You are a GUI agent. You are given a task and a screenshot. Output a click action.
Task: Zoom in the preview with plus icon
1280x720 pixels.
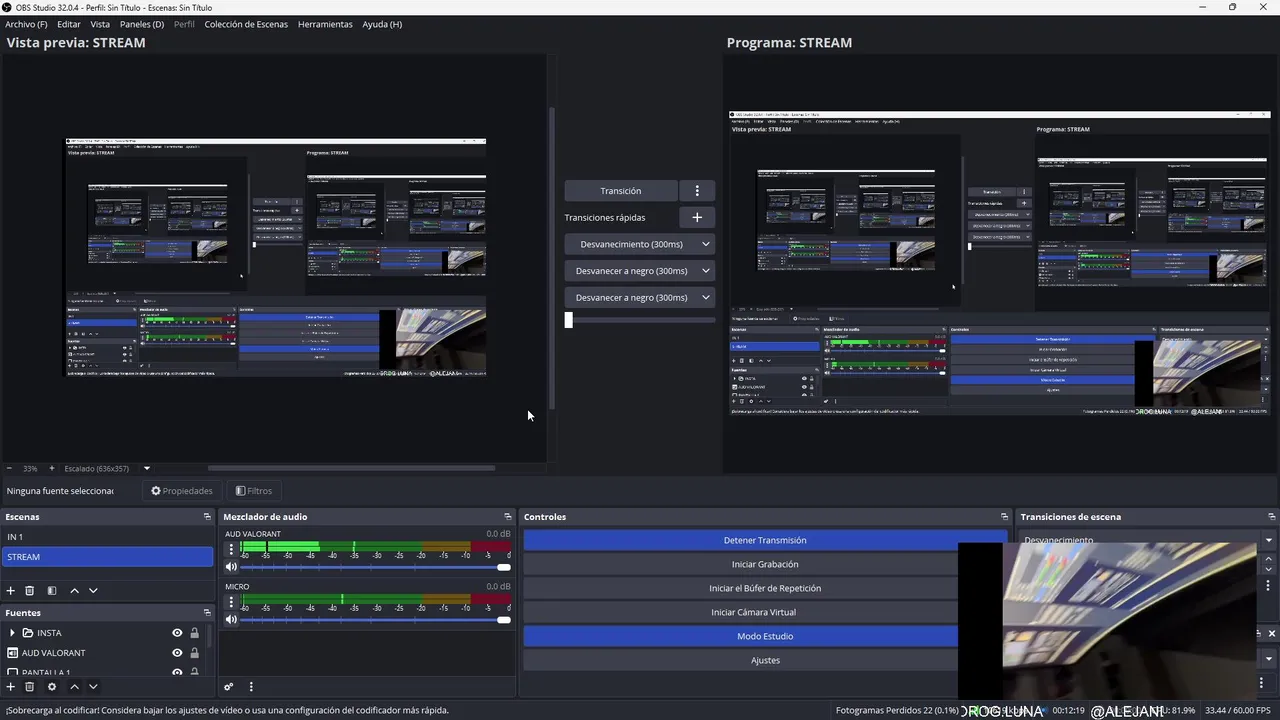tap(52, 468)
